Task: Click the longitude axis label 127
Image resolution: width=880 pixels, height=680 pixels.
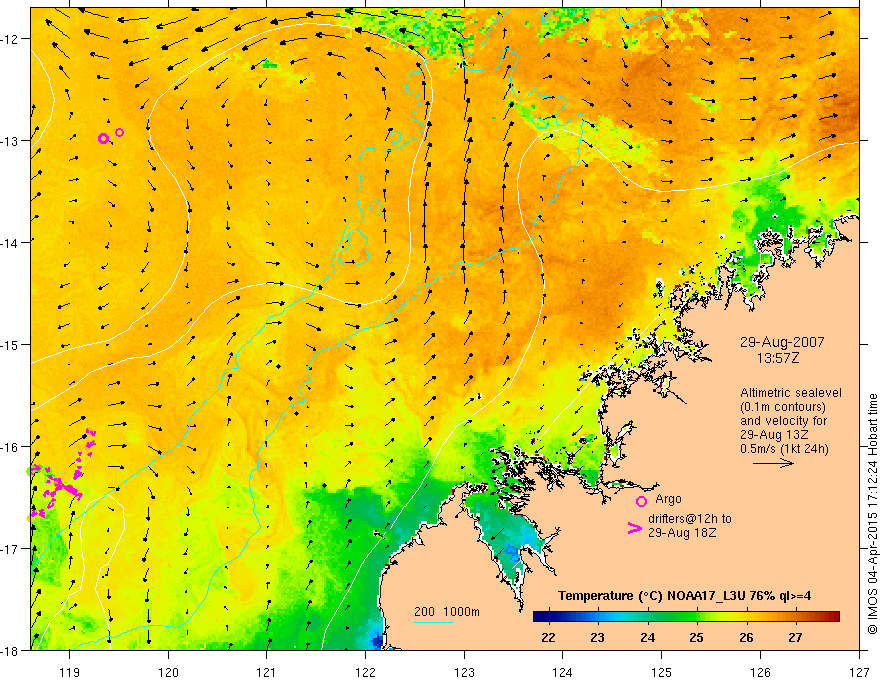Action: coord(859,672)
